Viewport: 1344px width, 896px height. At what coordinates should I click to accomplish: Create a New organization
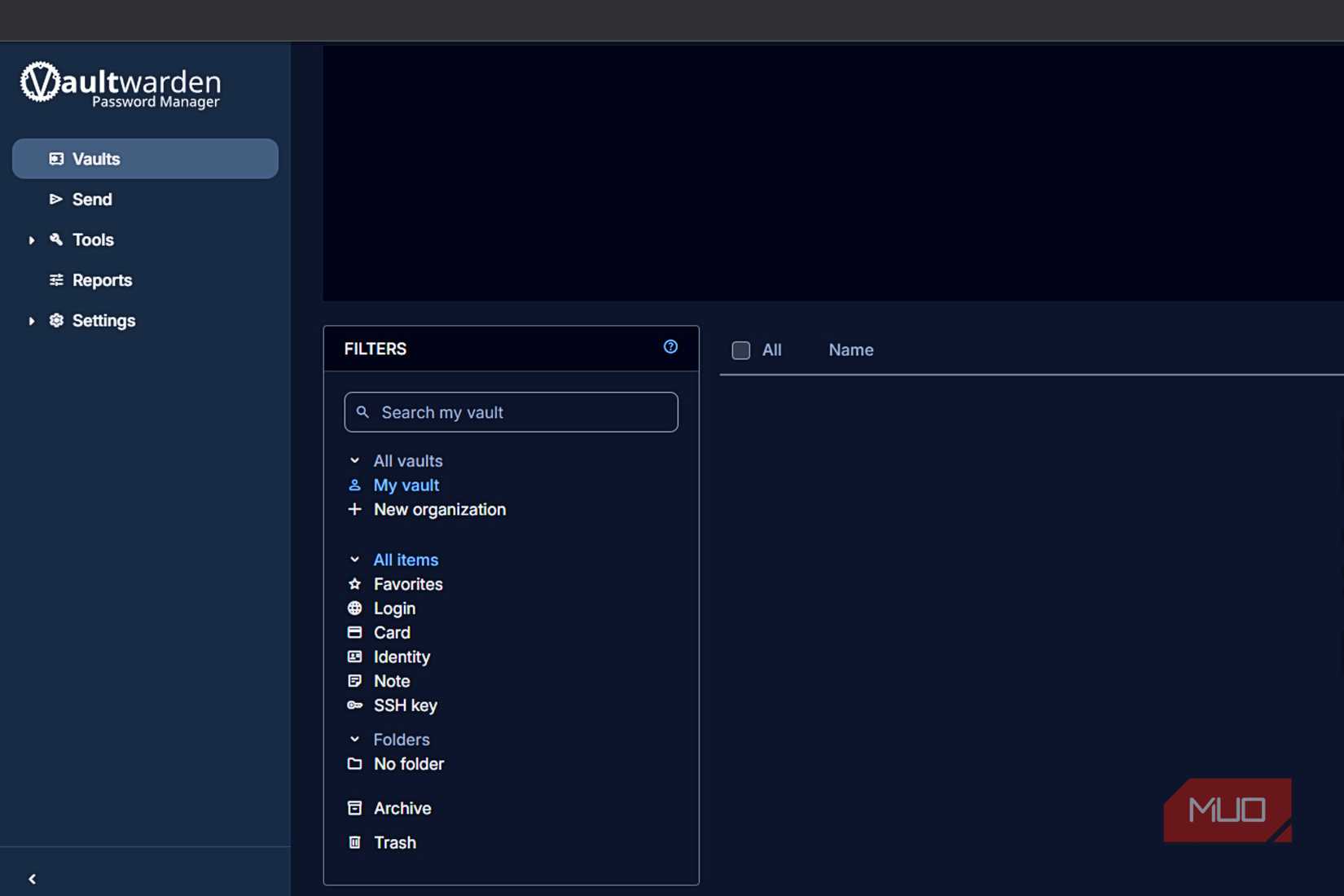pyautogui.click(x=440, y=509)
